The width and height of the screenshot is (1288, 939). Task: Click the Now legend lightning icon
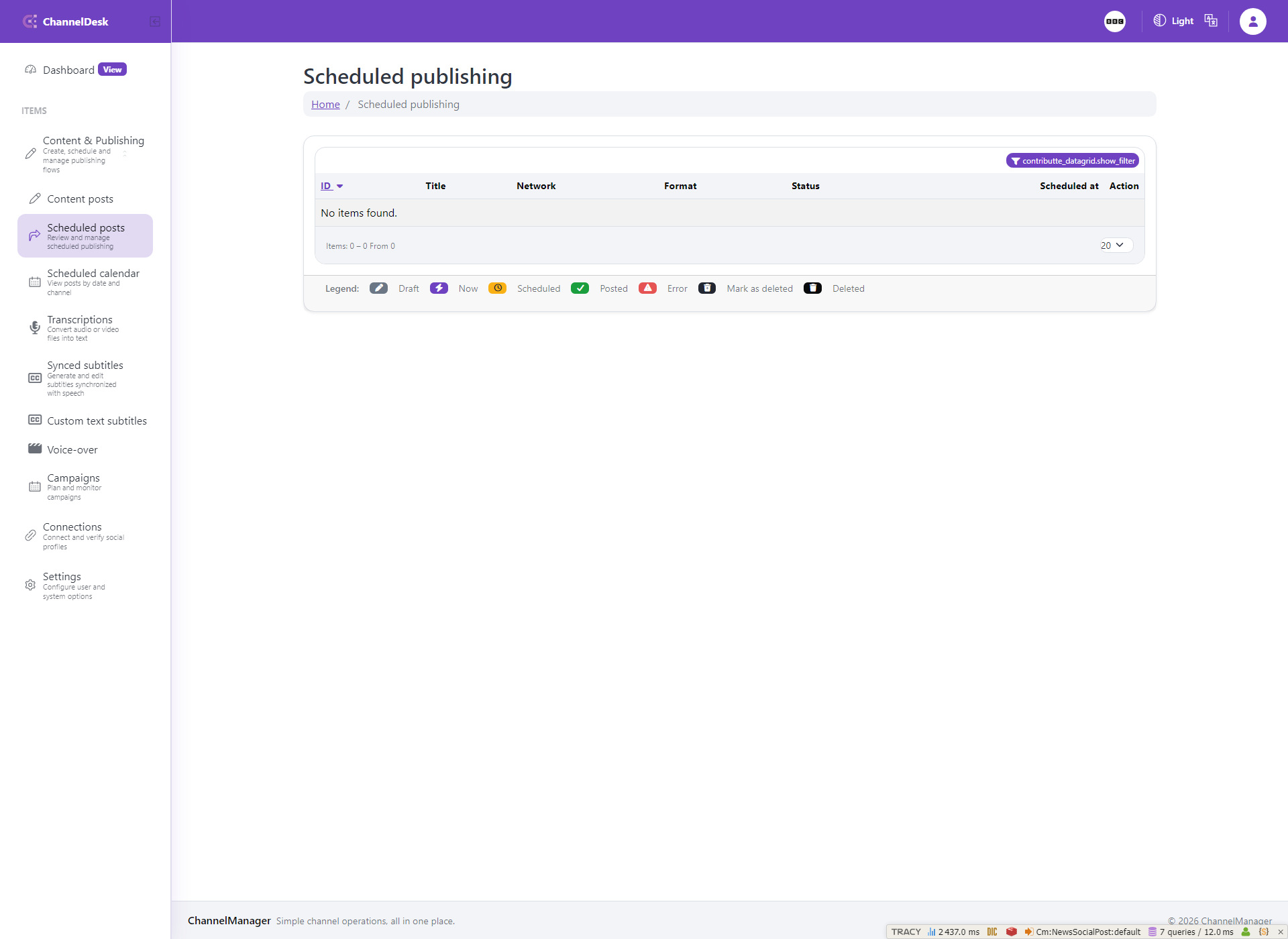[x=439, y=288]
